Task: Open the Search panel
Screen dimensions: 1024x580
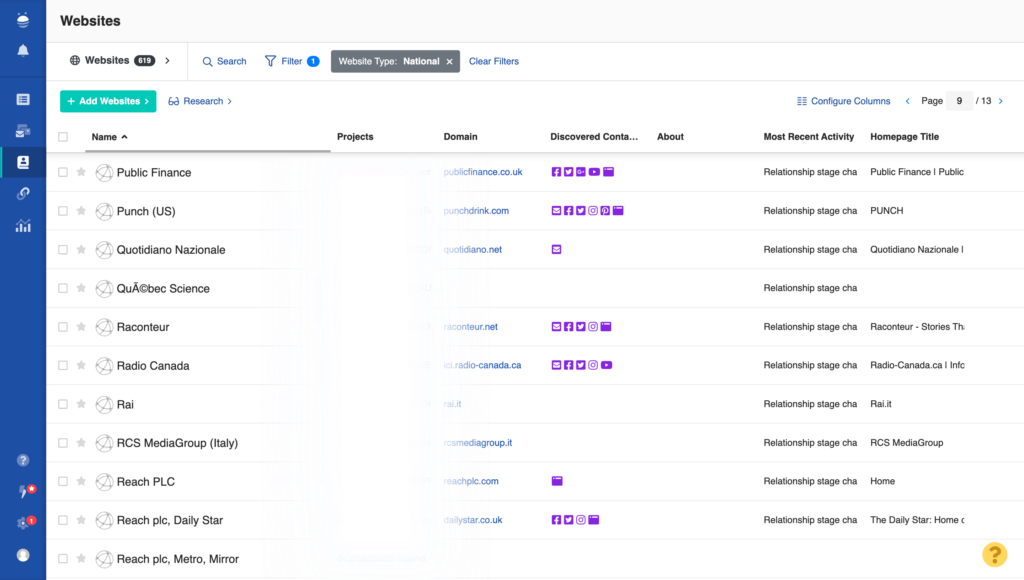Action: [224, 61]
